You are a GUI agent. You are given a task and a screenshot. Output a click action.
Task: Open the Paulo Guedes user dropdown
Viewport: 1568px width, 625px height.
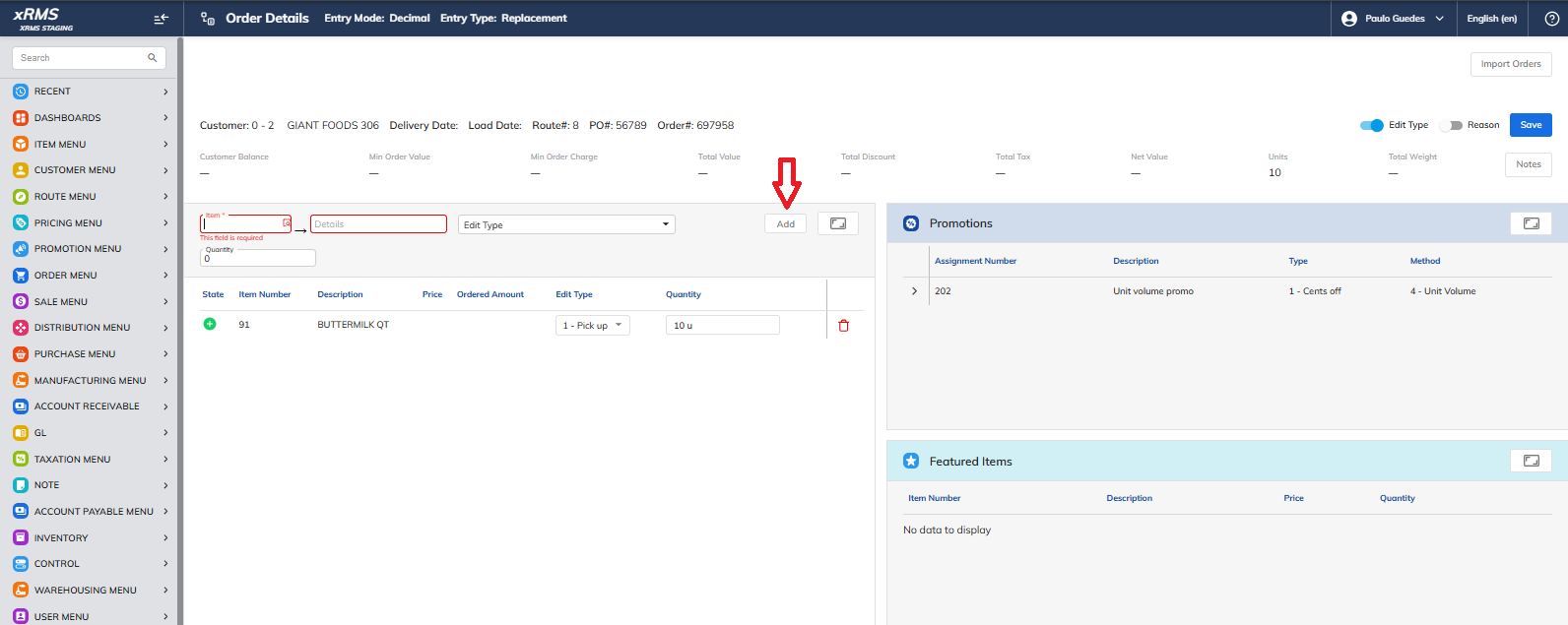tap(1395, 19)
